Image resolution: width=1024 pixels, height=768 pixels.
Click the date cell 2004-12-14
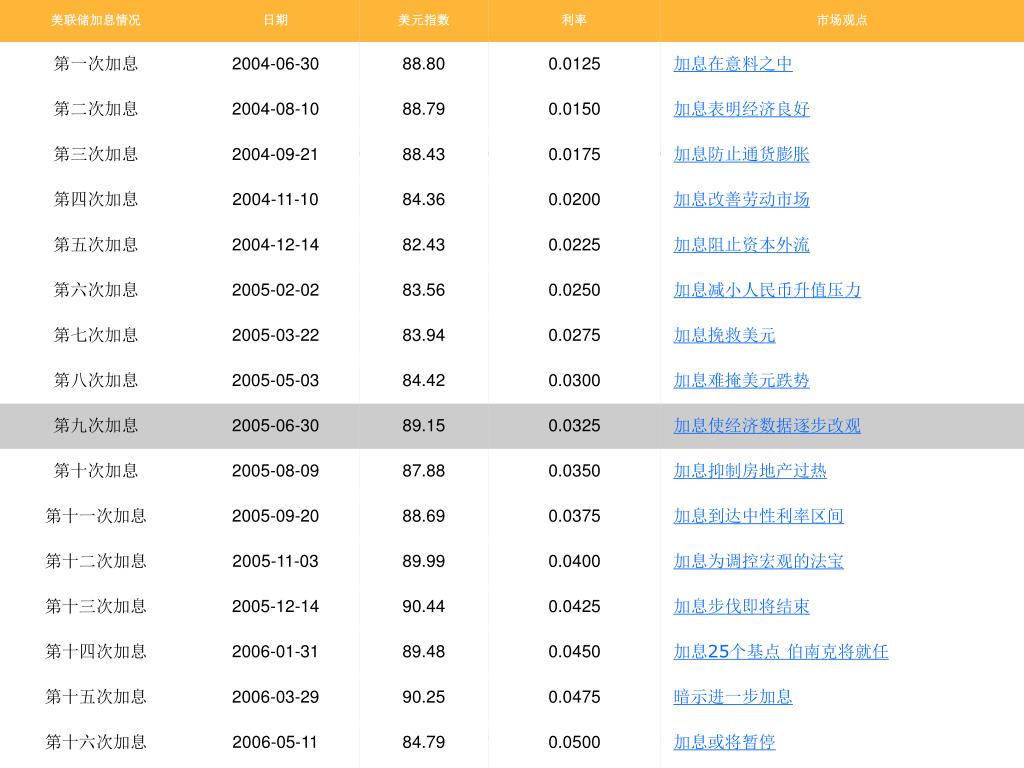click(276, 245)
